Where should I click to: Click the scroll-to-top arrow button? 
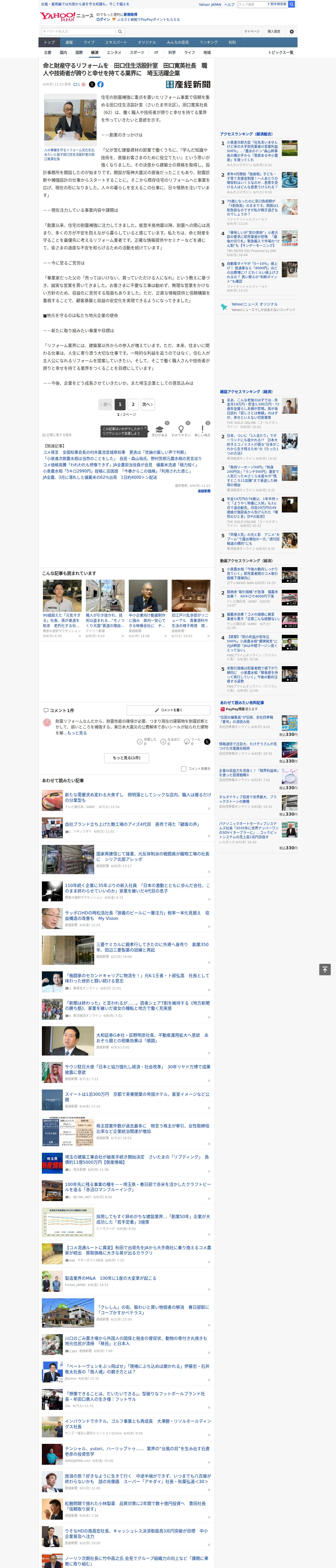[x=324, y=969]
